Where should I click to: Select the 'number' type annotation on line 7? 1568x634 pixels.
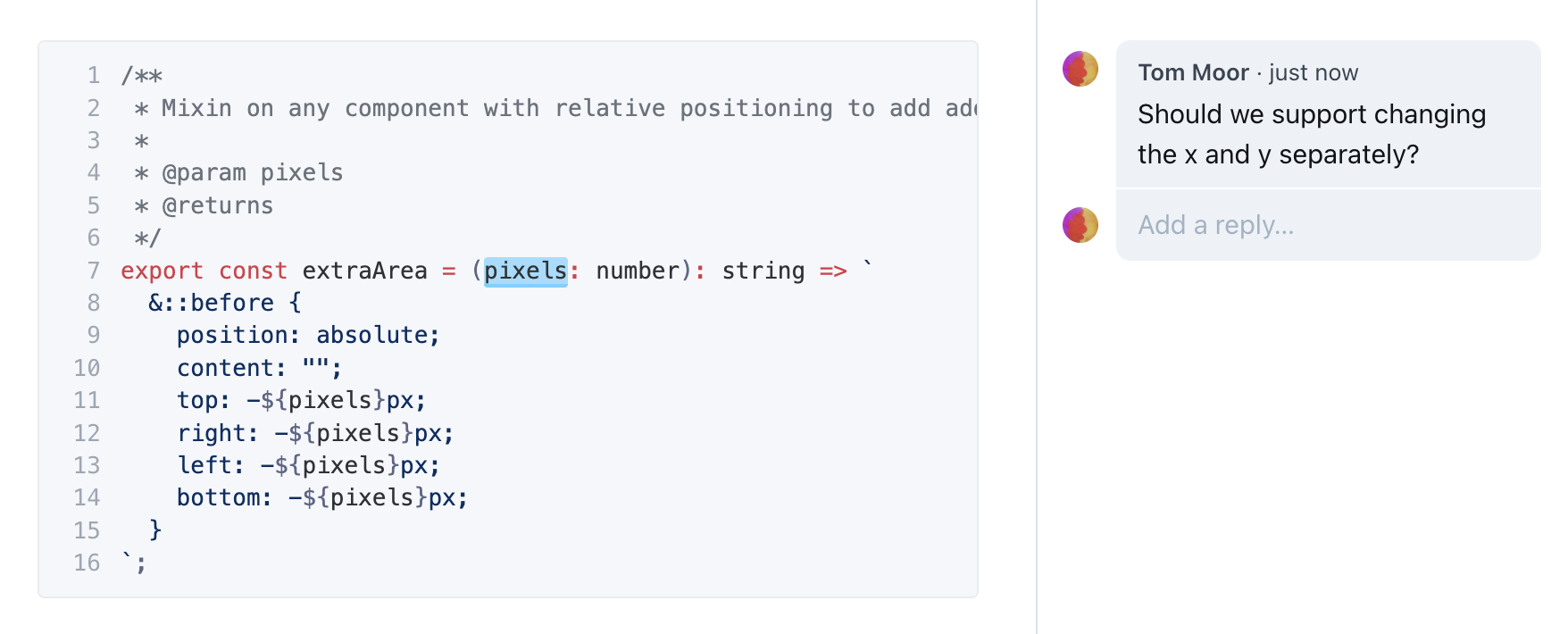click(x=636, y=271)
